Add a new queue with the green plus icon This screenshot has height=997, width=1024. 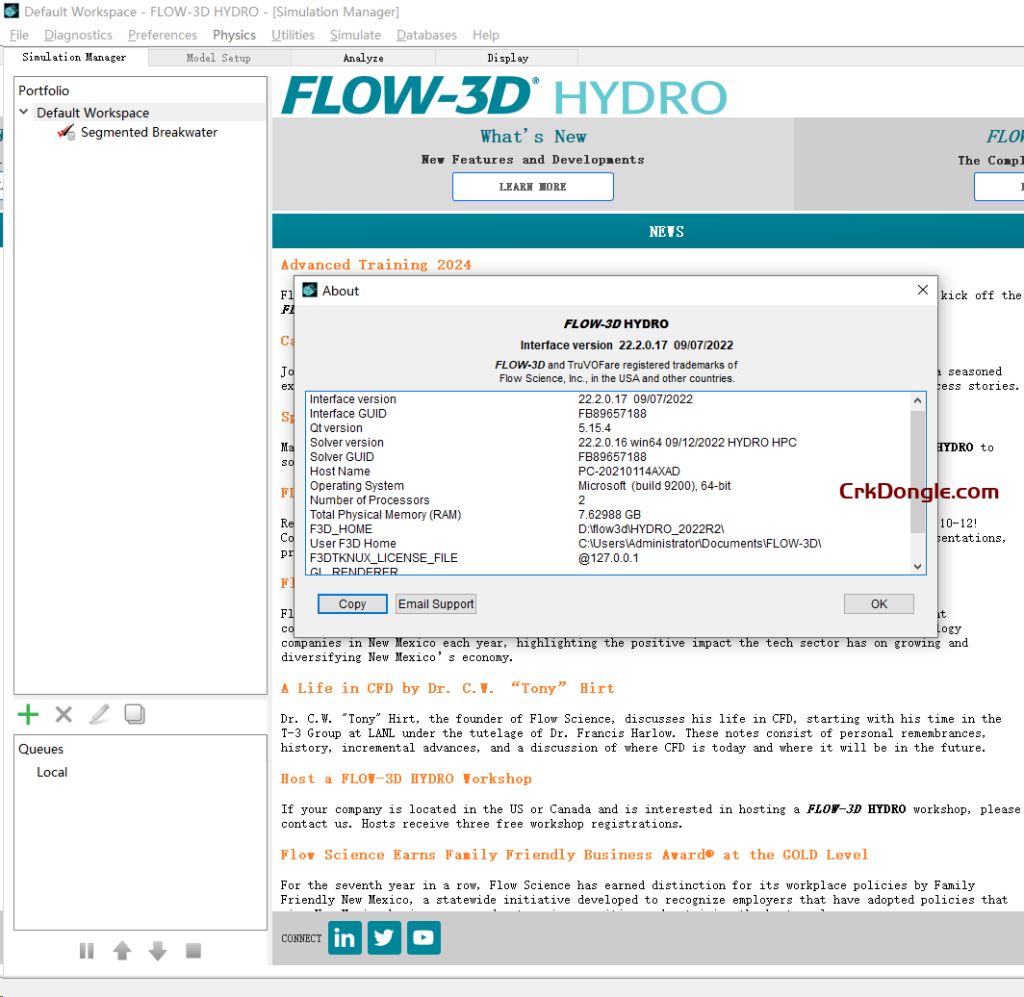coord(27,714)
